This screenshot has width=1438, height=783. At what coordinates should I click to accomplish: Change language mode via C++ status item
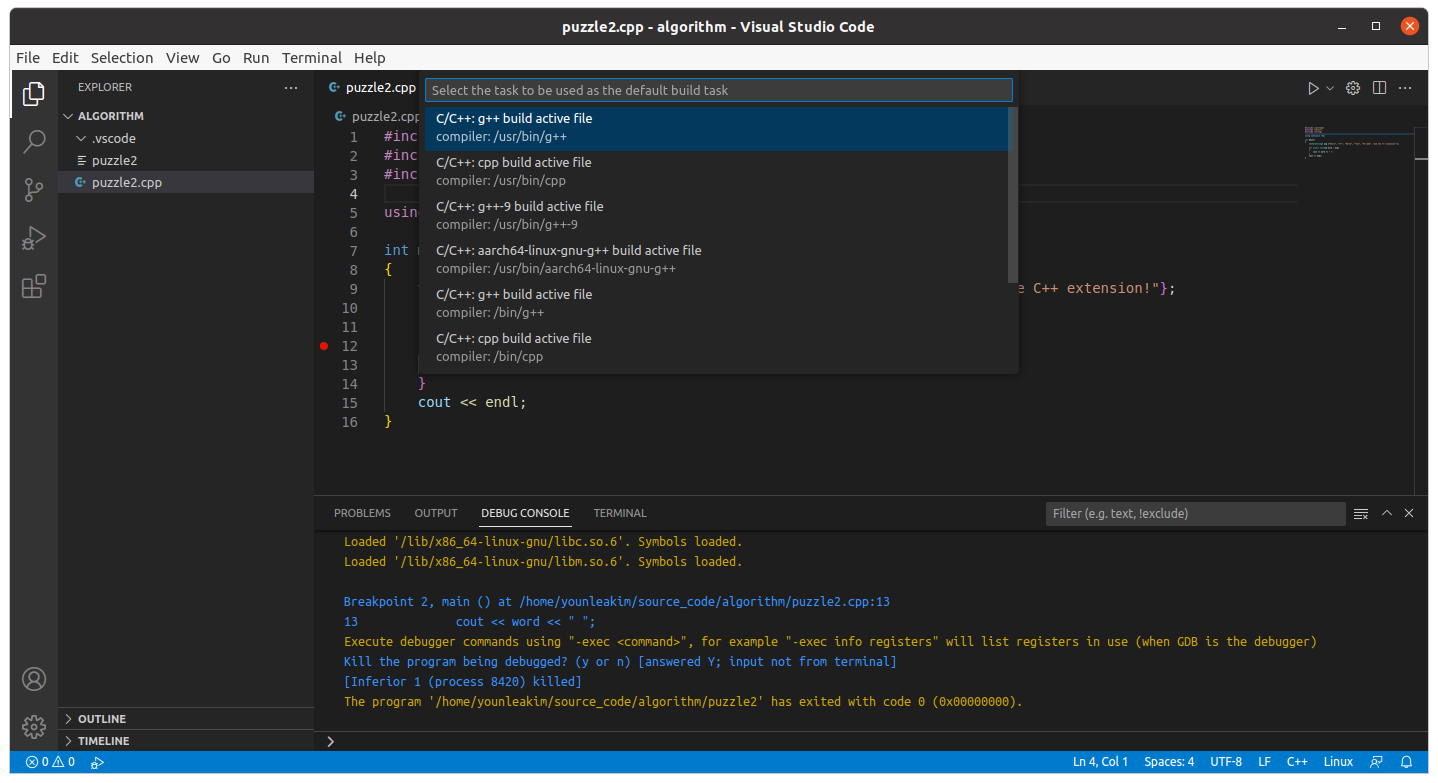1297,762
